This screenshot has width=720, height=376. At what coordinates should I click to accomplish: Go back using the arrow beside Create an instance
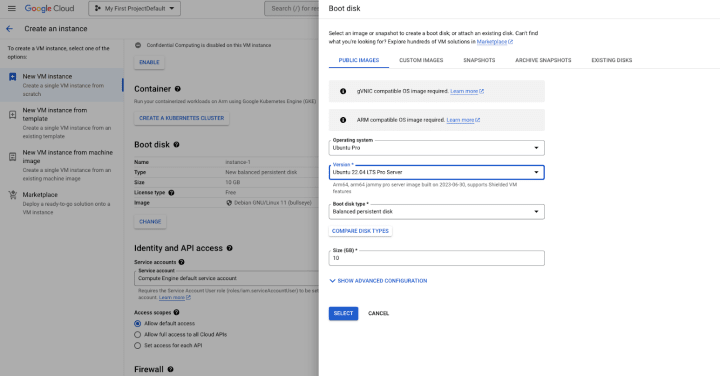(x=10, y=28)
